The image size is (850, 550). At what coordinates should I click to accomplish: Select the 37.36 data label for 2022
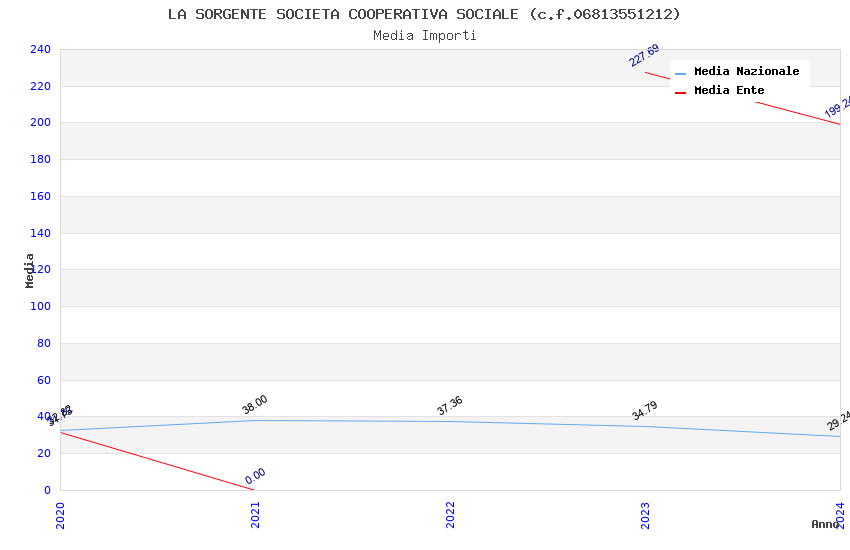pyautogui.click(x=450, y=405)
